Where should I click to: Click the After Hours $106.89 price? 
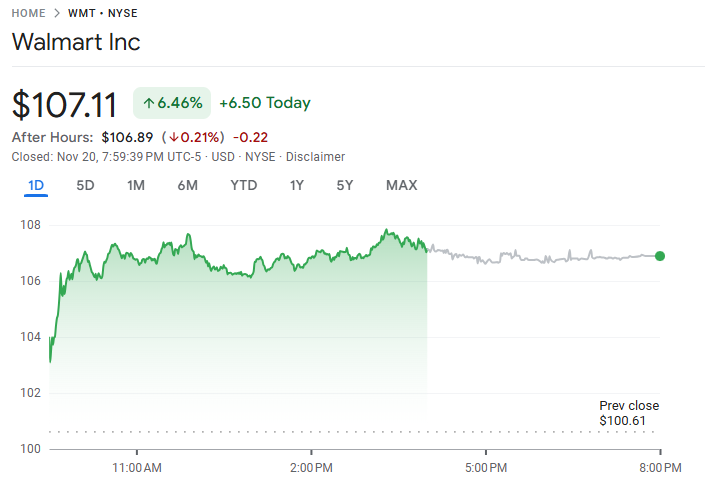127,137
